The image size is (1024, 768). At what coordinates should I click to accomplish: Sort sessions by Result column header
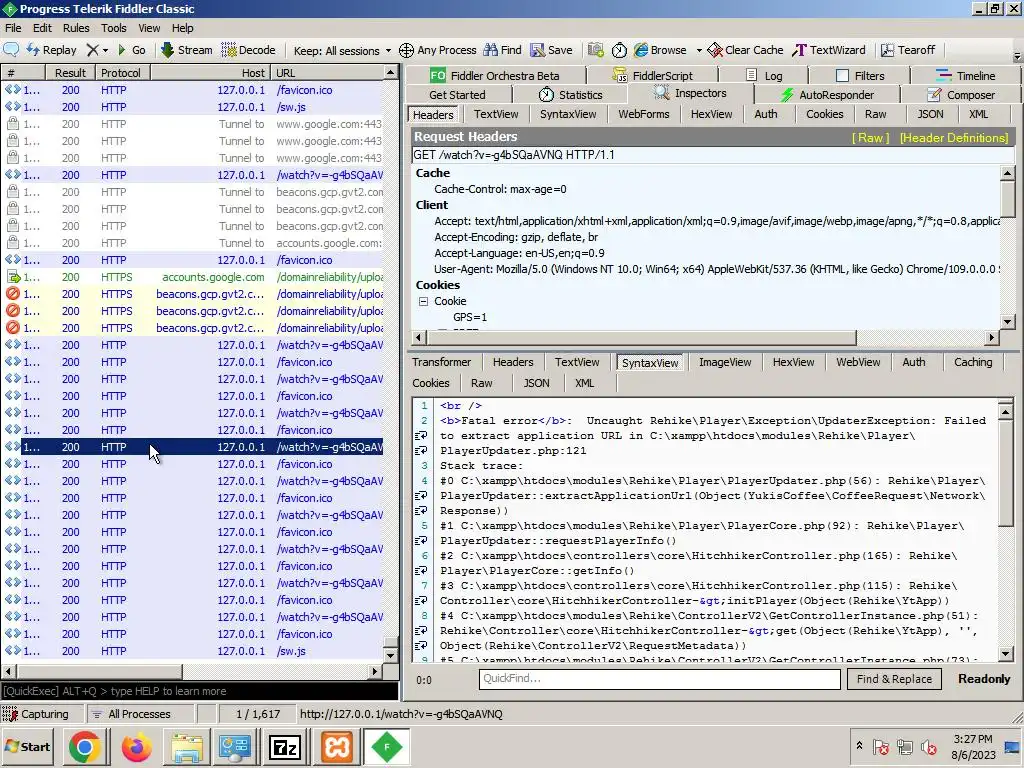(70, 73)
